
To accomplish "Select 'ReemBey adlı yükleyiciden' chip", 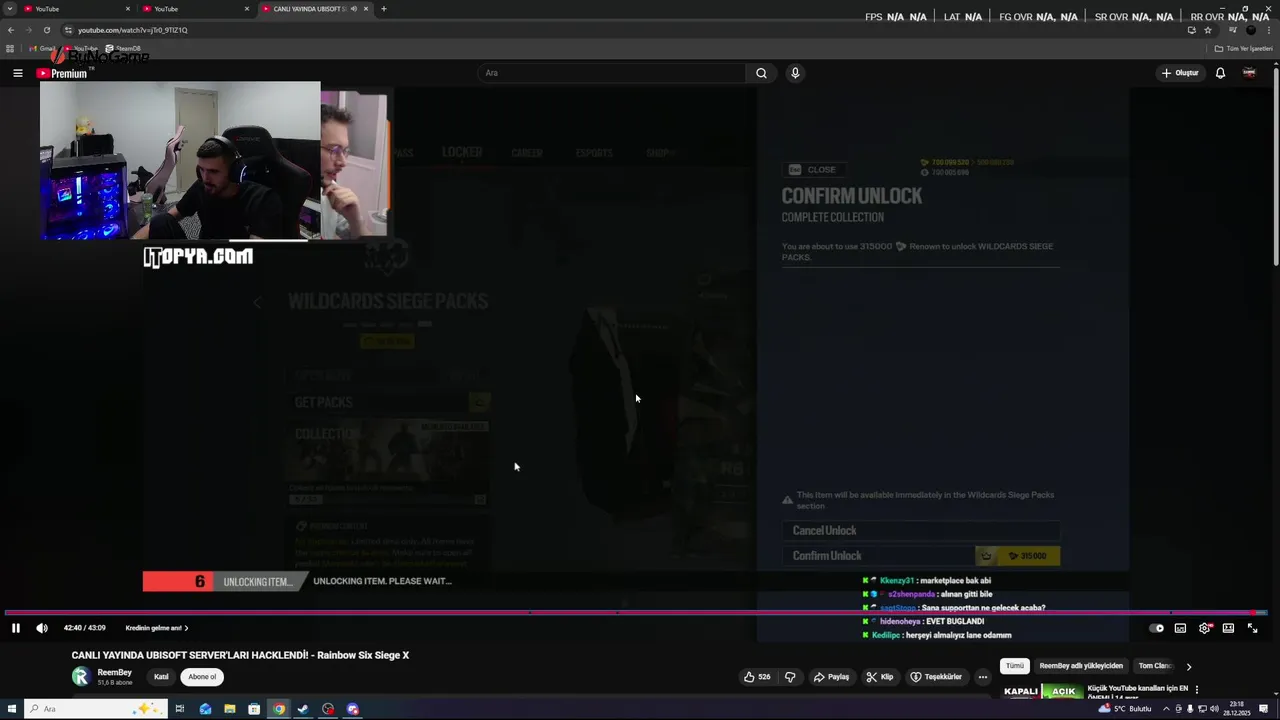I will pos(1081,666).
